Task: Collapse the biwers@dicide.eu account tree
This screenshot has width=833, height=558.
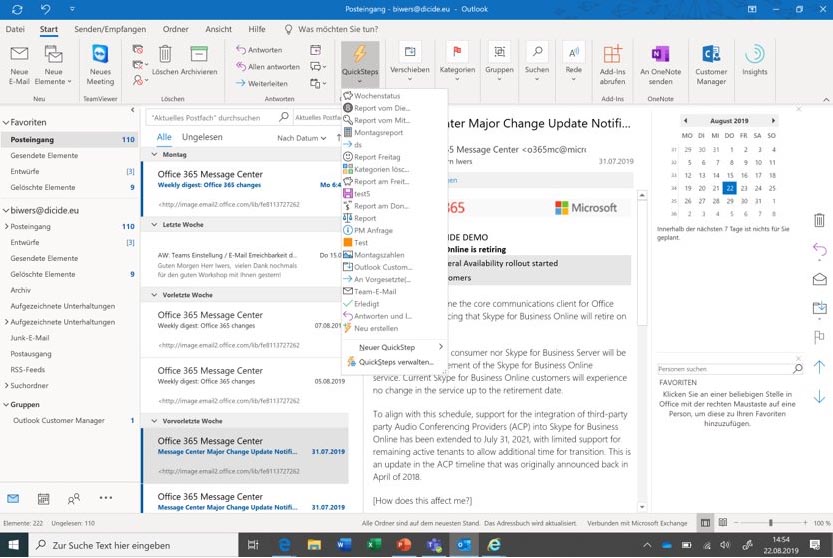Action: coord(6,210)
